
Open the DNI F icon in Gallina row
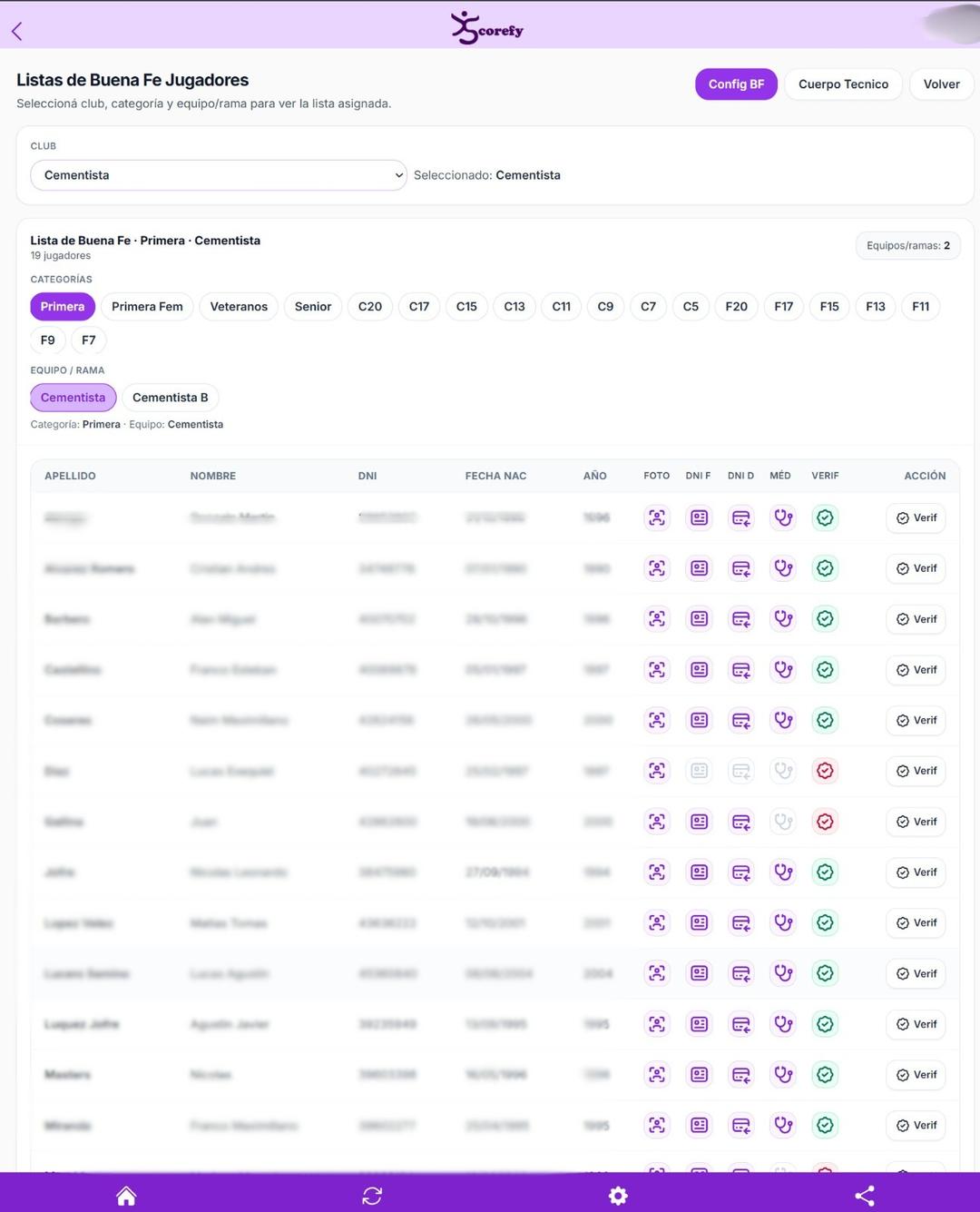pyautogui.click(x=699, y=822)
